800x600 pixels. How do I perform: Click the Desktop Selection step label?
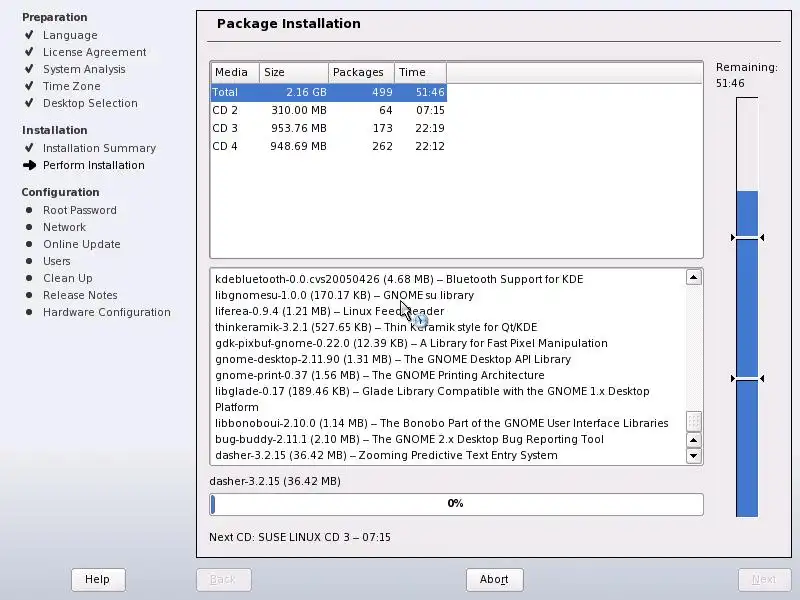coord(90,103)
